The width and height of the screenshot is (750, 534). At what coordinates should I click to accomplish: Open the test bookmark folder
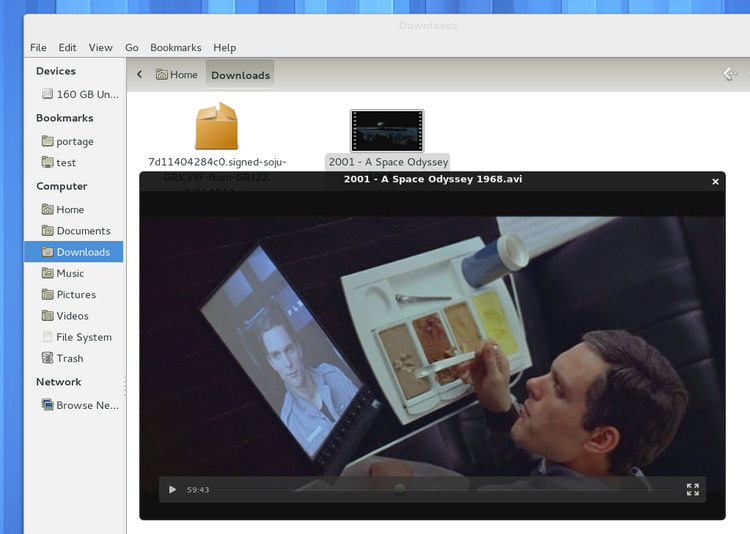[65, 163]
